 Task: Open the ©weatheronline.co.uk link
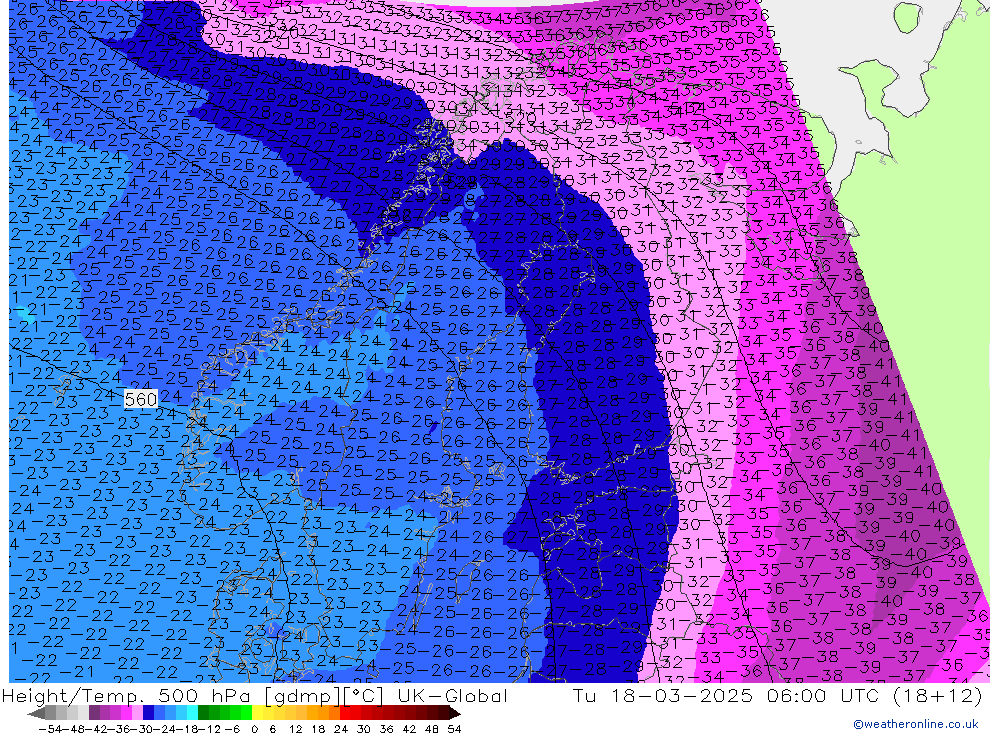tap(915, 724)
